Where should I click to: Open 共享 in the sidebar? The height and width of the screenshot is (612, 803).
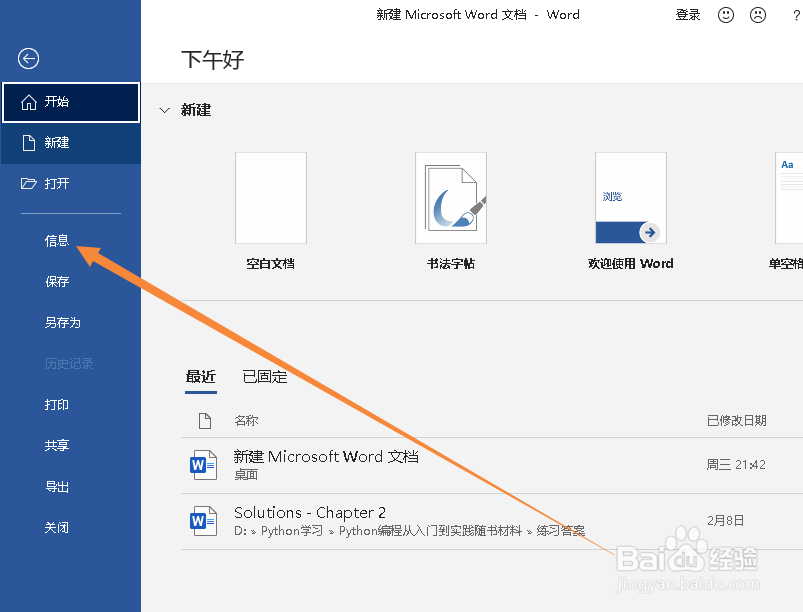57,446
